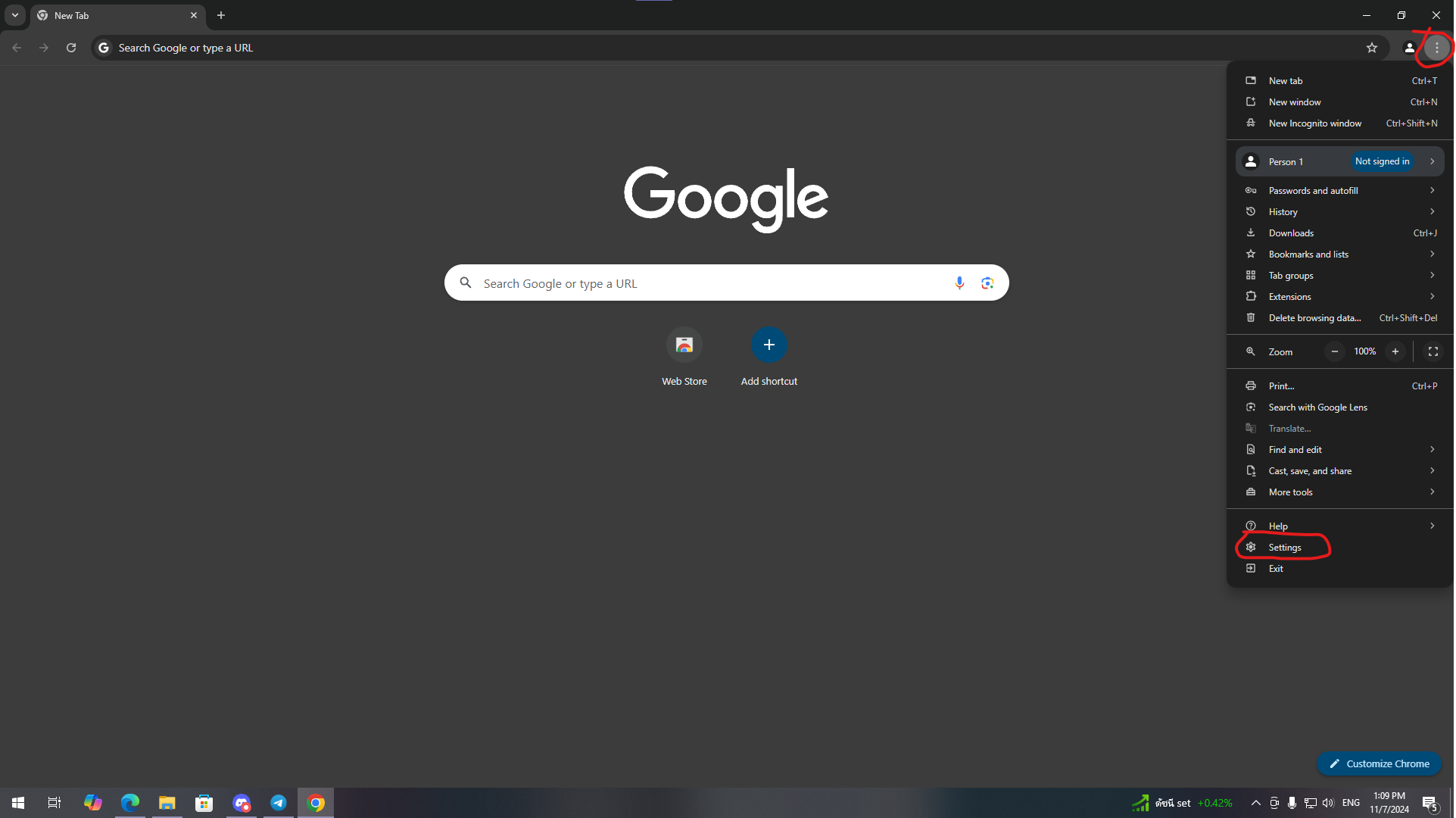This screenshot has width=1456, height=818.
Task: Select the New Tab tab
Action: (x=117, y=16)
